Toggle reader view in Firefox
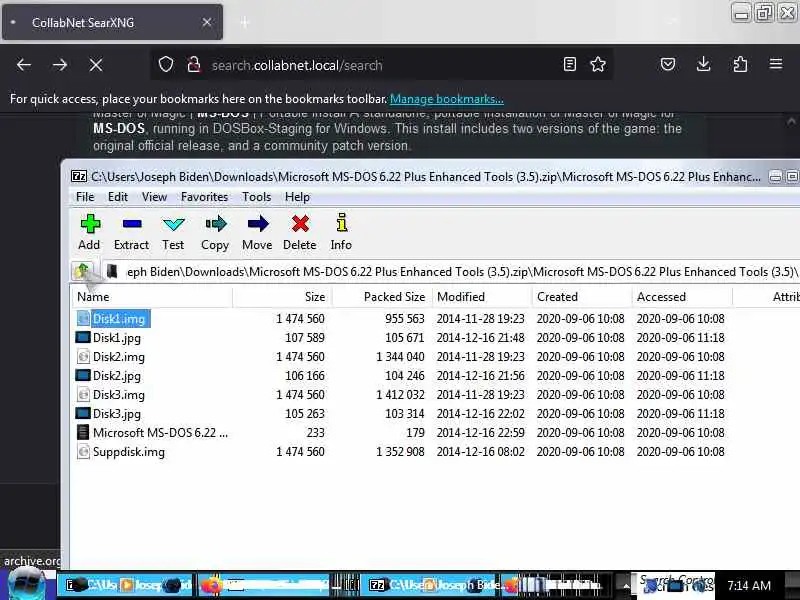Screen dimensions: 800x600 pyautogui.click(x=570, y=64)
